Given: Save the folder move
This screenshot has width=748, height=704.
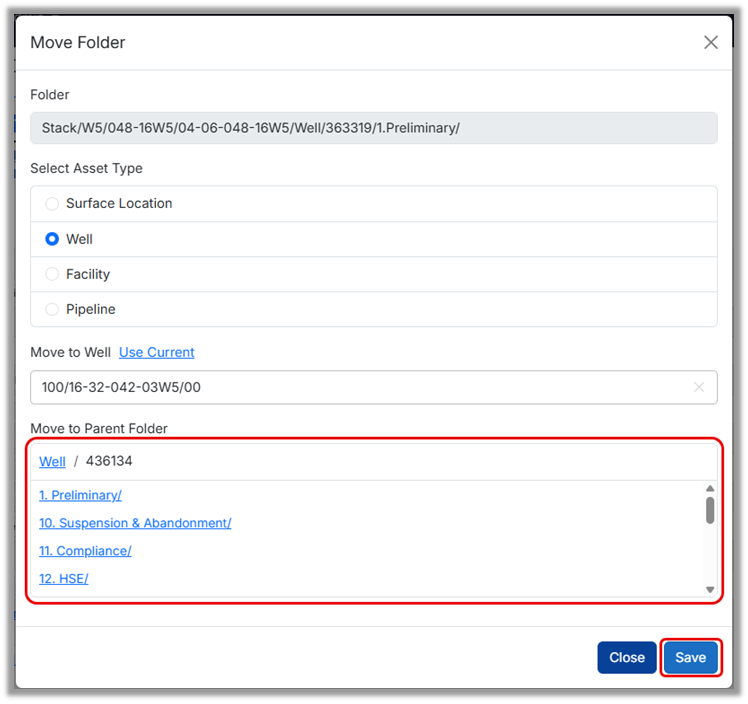Looking at the screenshot, I should point(690,657).
